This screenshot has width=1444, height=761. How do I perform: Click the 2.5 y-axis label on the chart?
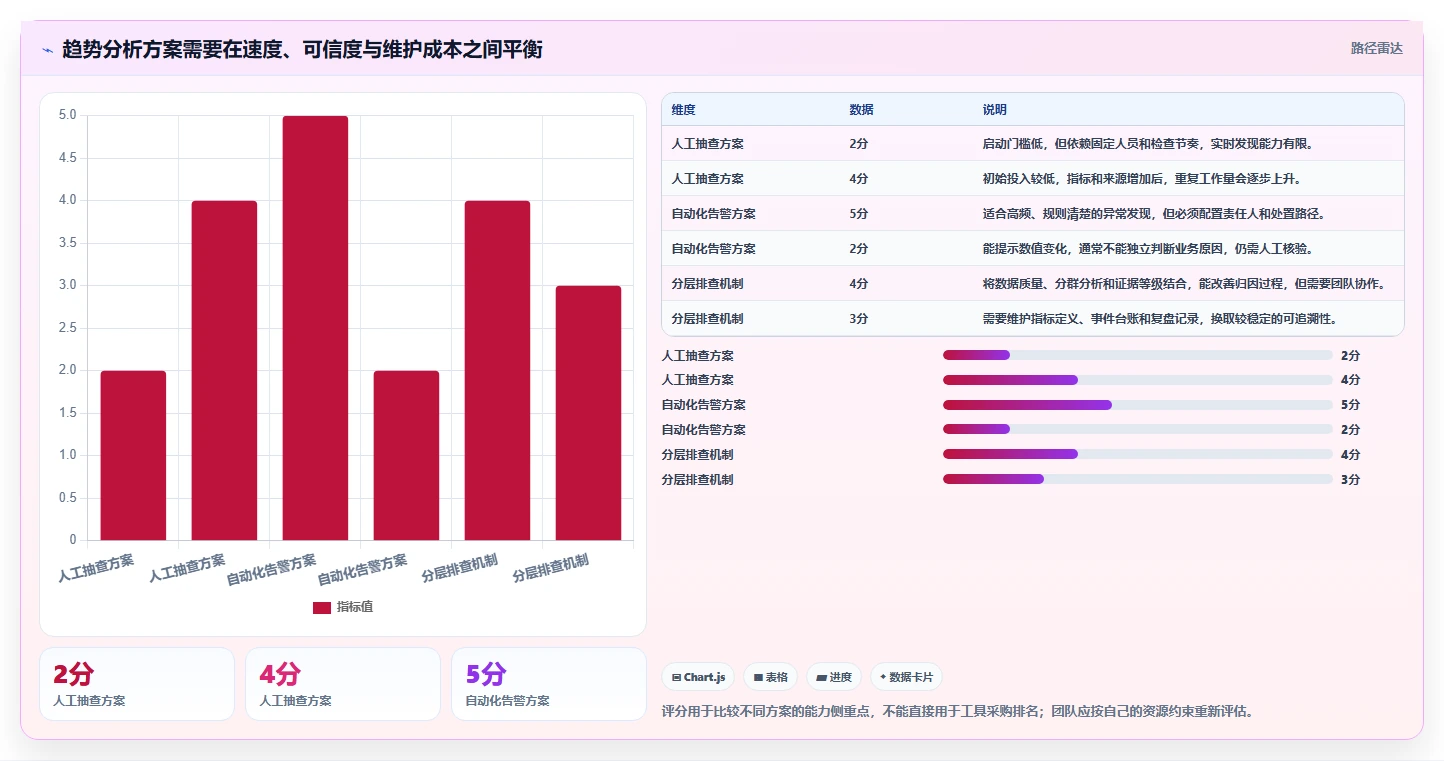click(x=67, y=328)
